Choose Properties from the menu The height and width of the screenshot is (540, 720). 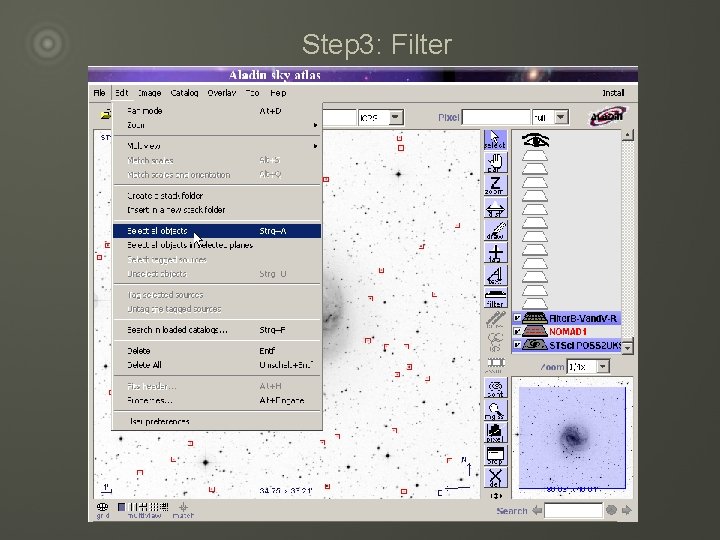pos(217,400)
